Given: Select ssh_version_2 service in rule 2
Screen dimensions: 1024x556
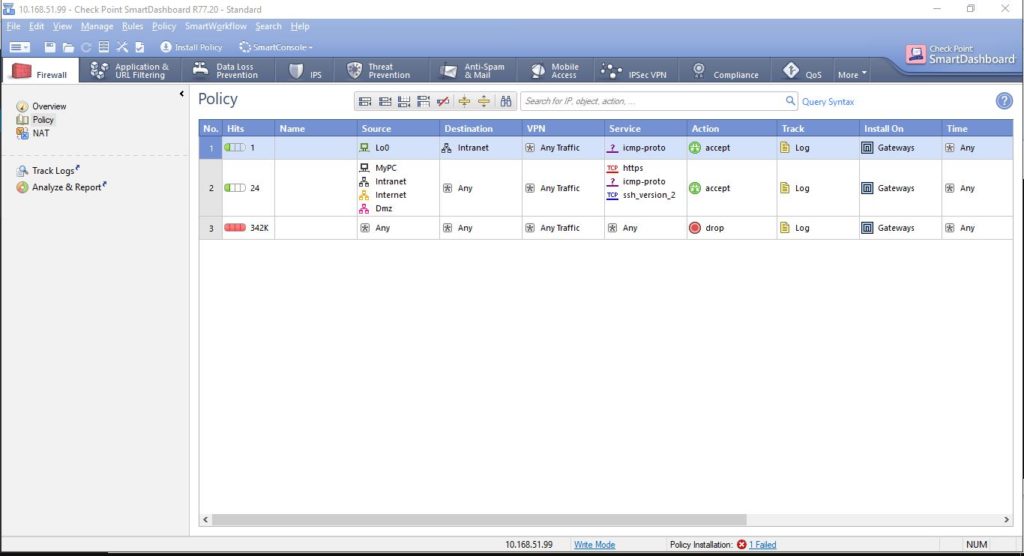Looking at the screenshot, I should [641, 195].
